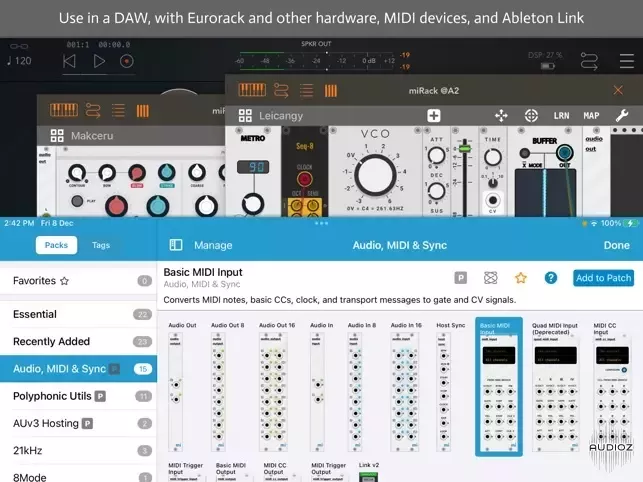Open the Favorites list
This screenshot has width=643, height=482.
click(x=78, y=281)
